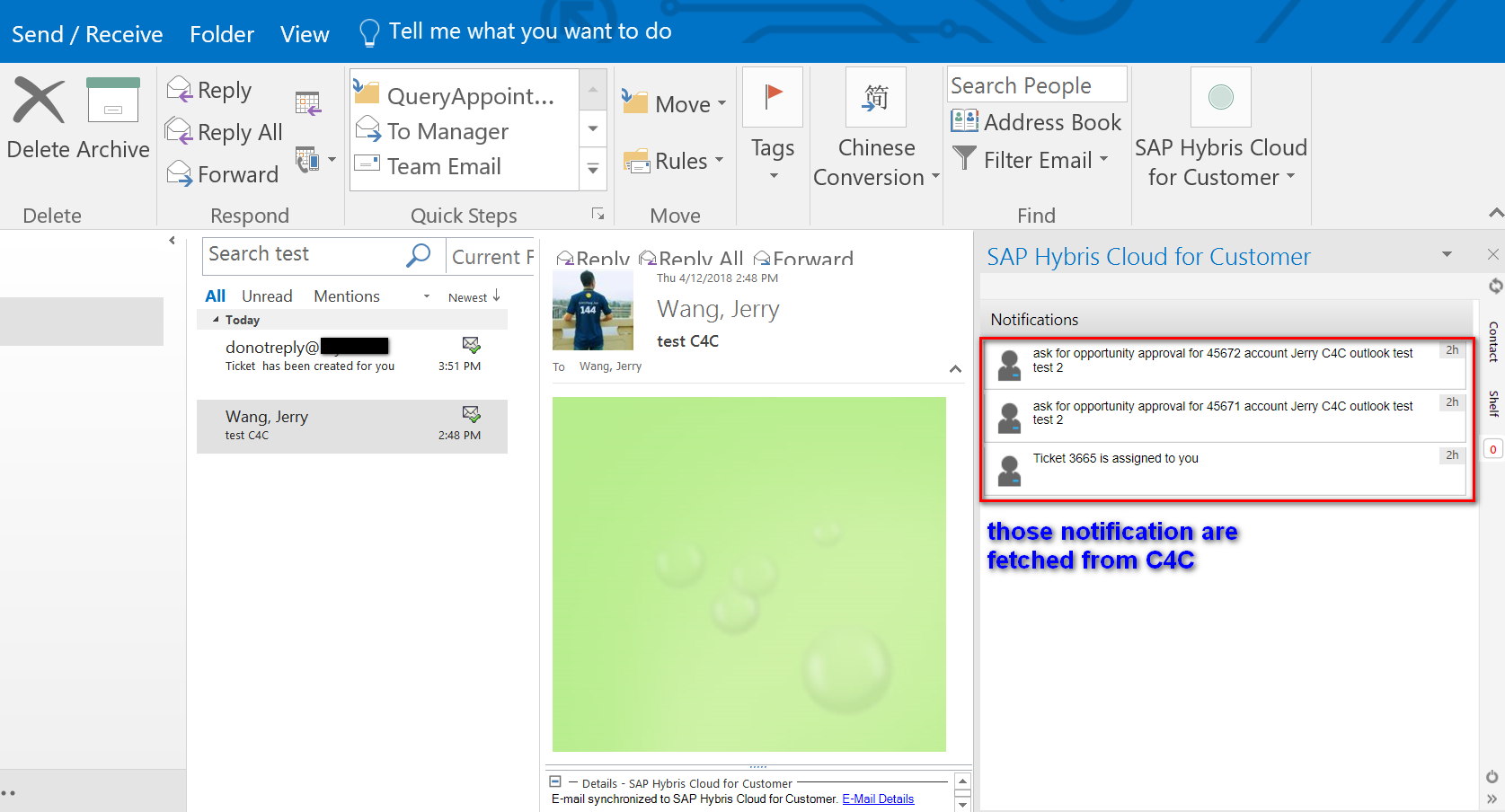
Task: Switch to the Contact side tab
Action: pyautogui.click(x=1493, y=342)
